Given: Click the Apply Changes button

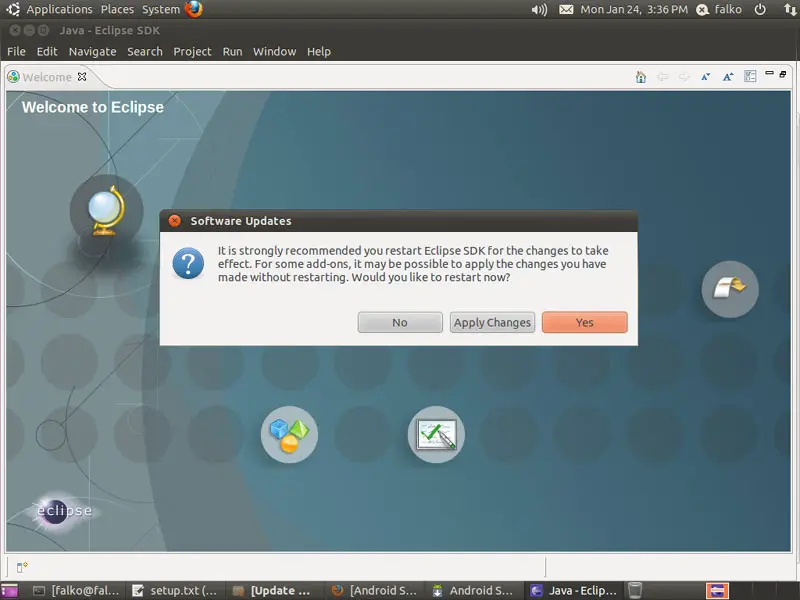Looking at the screenshot, I should 492,322.
